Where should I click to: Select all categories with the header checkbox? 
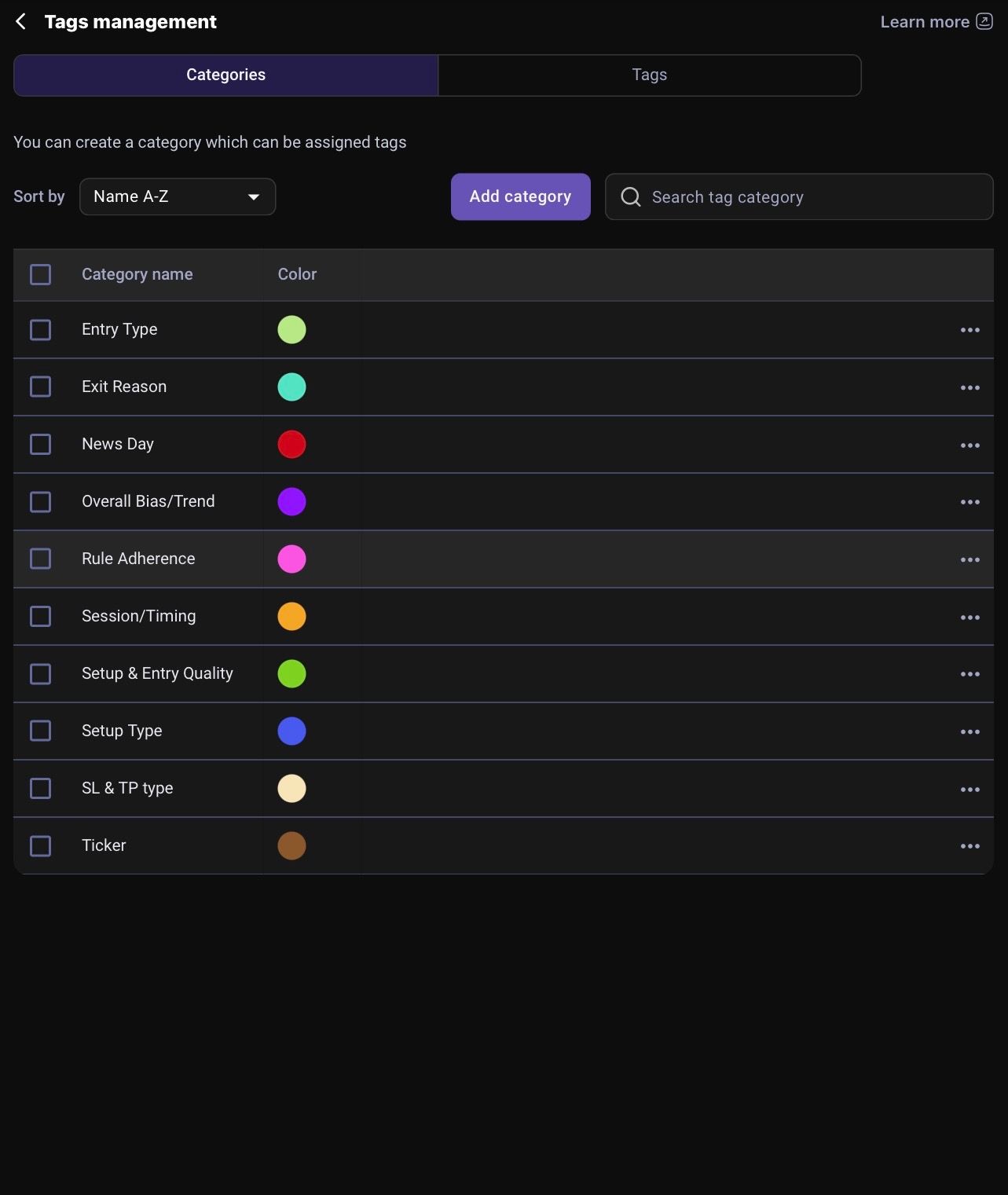point(40,274)
